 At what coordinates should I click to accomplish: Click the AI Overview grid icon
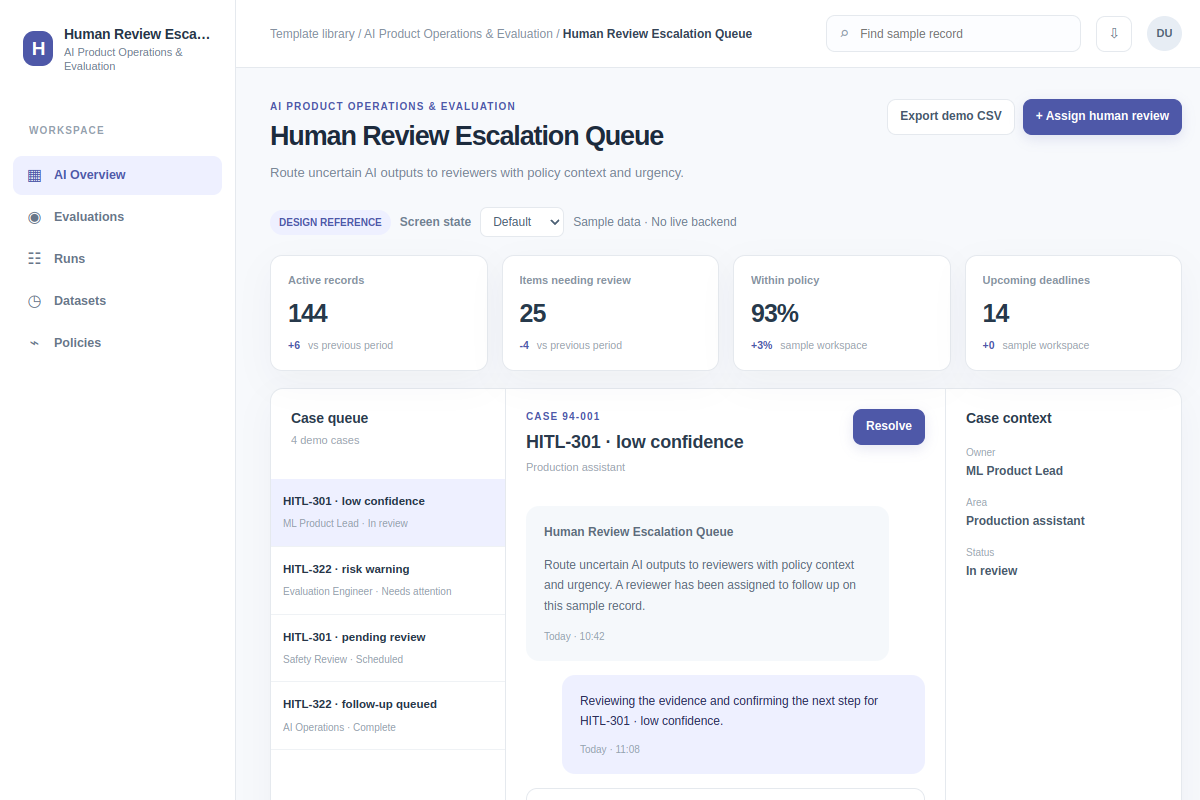pyautogui.click(x=35, y=175)
